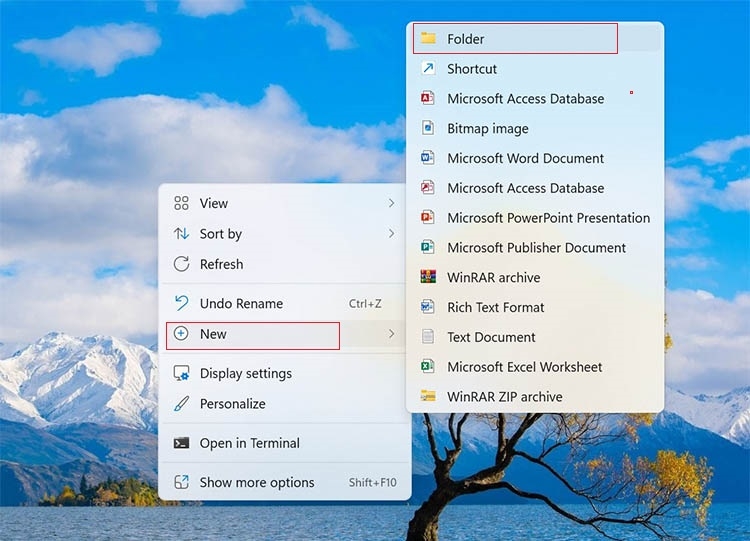Select Microsoft Access Database listed under Word Document
Image resolution: width=750 pixels, height=541 pixels.
(535, 188)
